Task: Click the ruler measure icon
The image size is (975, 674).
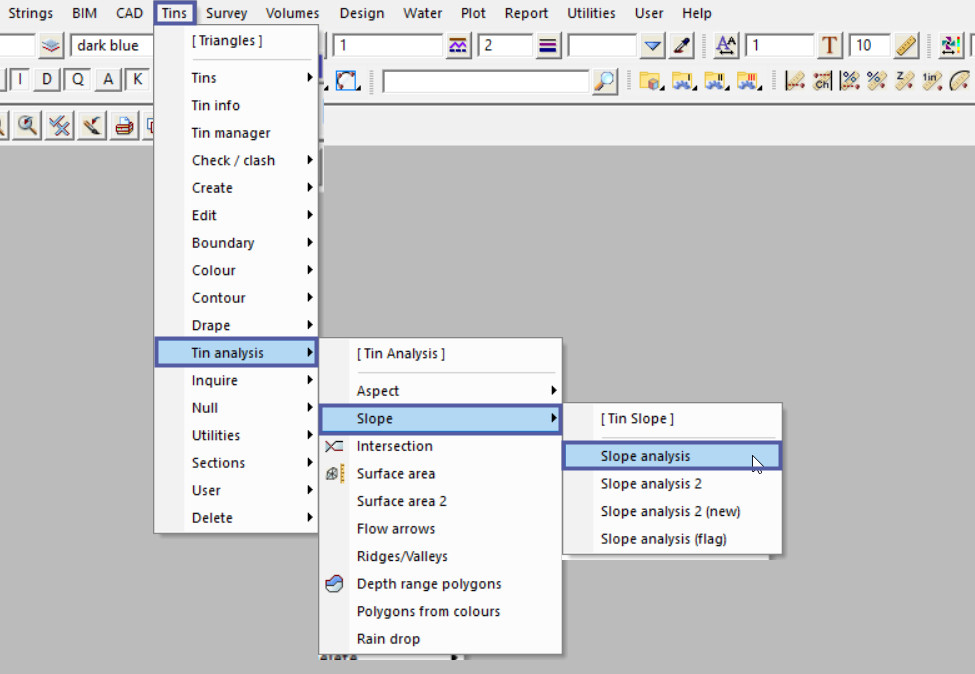Action: point(906,46)
